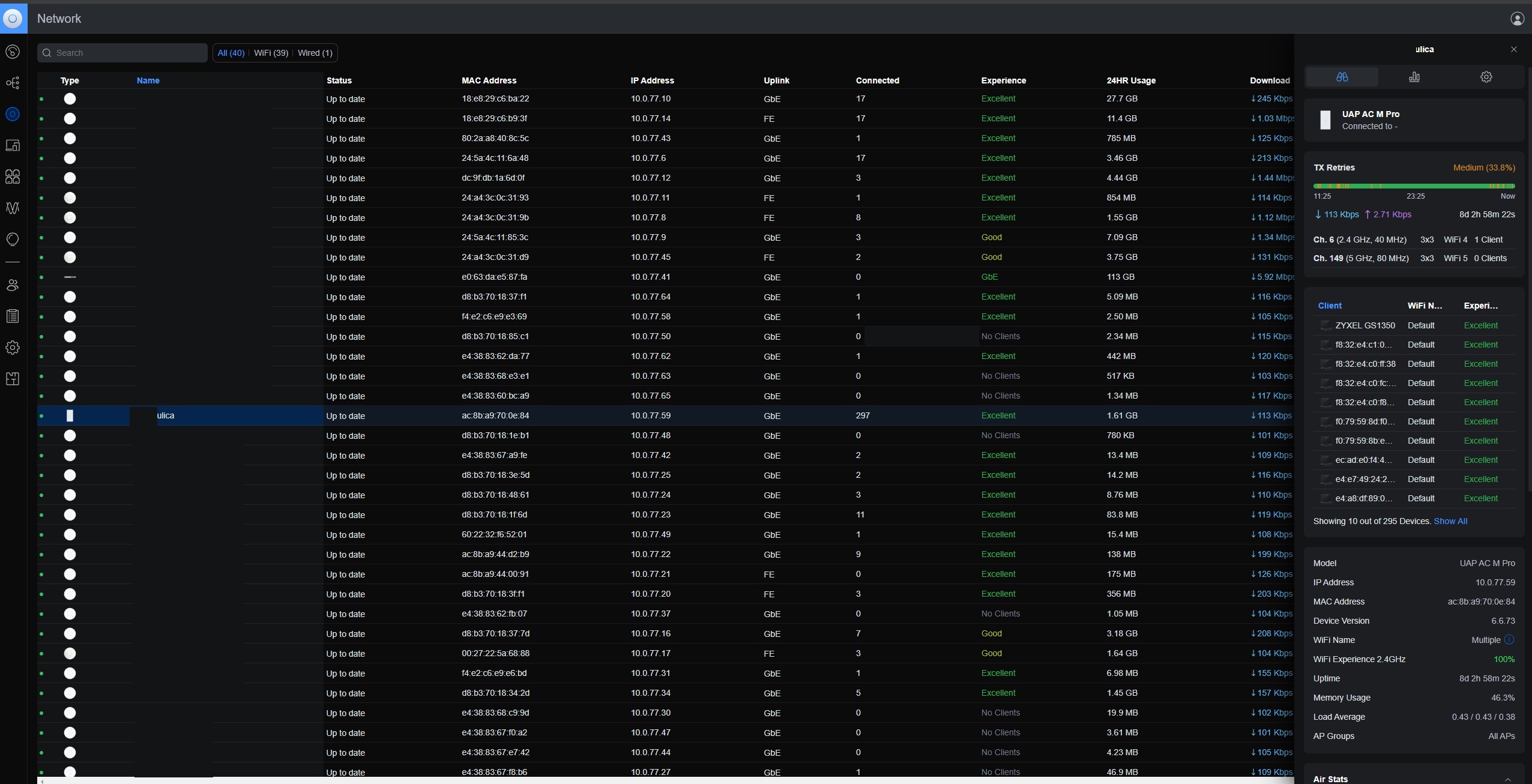The height and width of the screenshot is (784, 1532).
Task: Open the Settings gear in left sidebar
Action: (13, 348)
